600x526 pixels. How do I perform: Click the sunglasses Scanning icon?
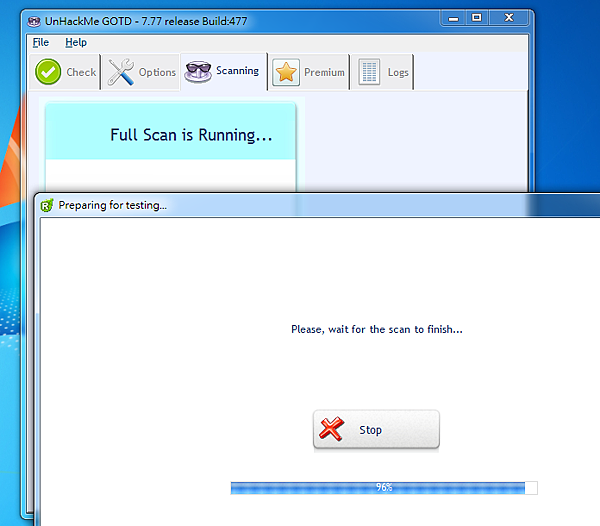click(x=198, y=72)
